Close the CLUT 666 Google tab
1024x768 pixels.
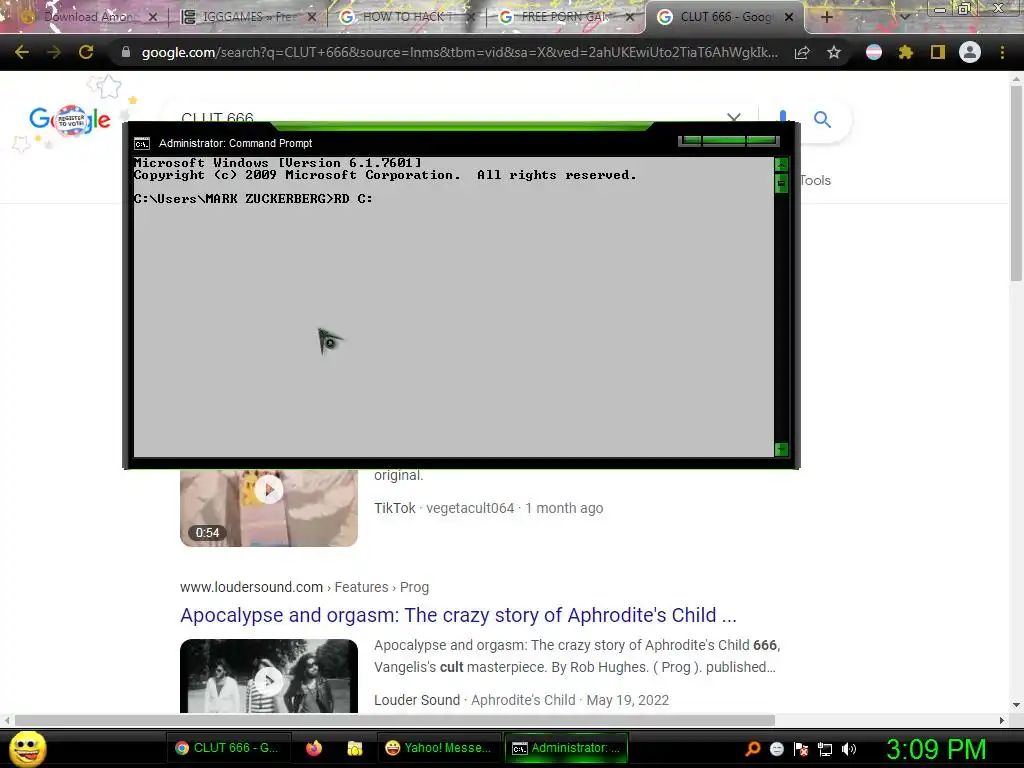tap(789, 17)
